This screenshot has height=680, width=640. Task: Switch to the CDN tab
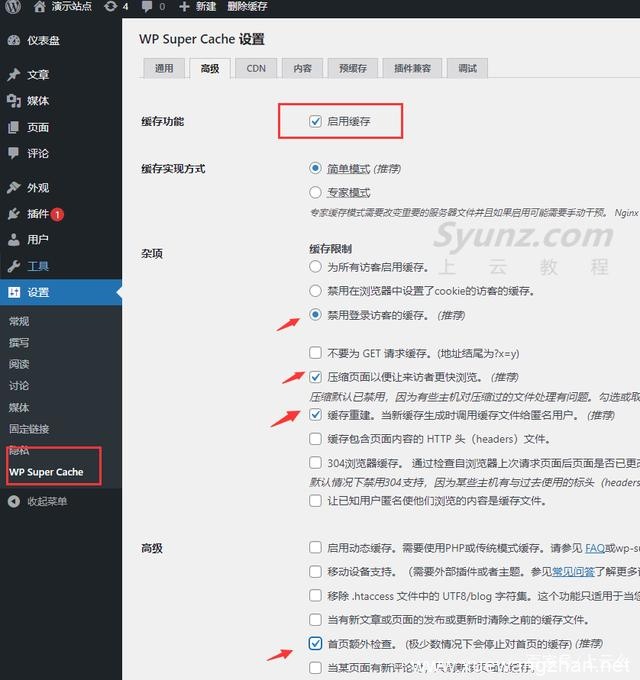pos(256,68)
